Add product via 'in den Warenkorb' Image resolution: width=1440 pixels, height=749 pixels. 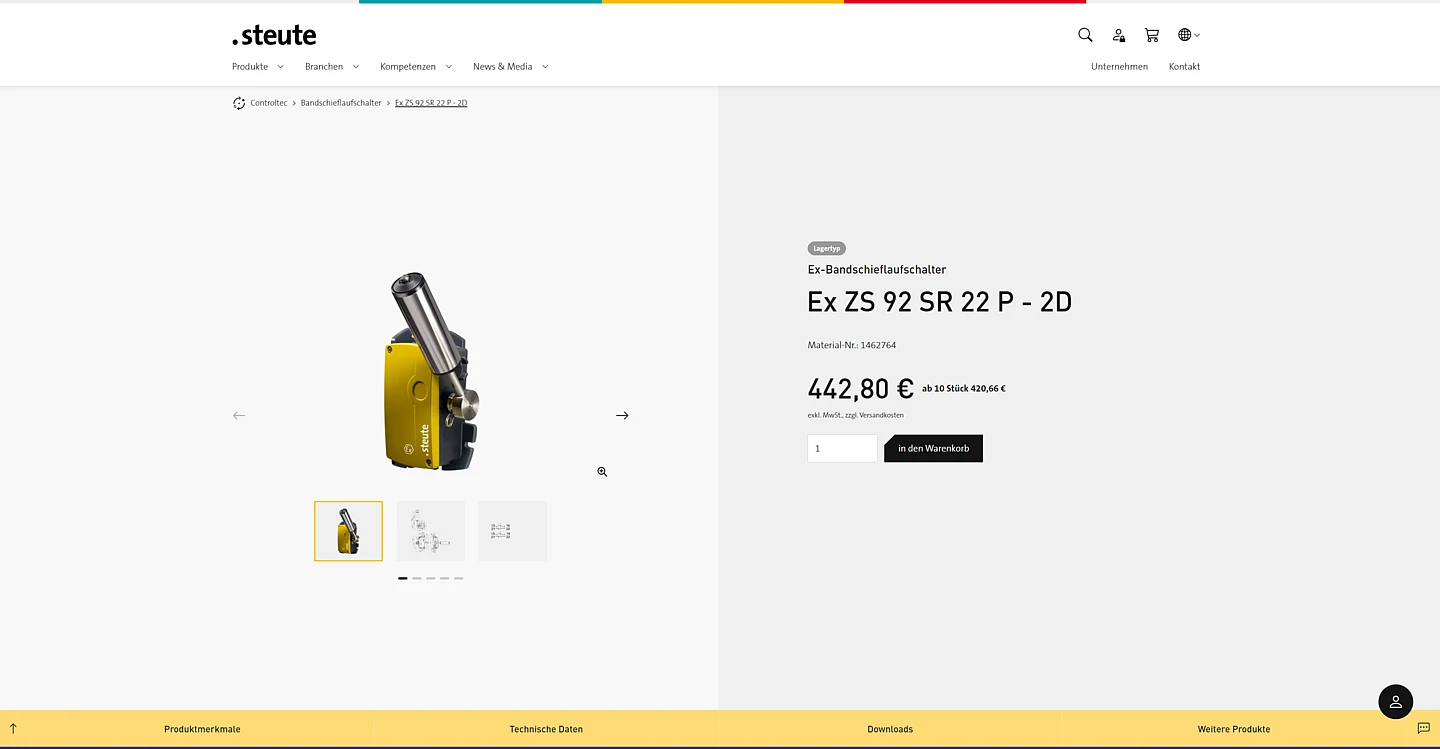[933, 448]
